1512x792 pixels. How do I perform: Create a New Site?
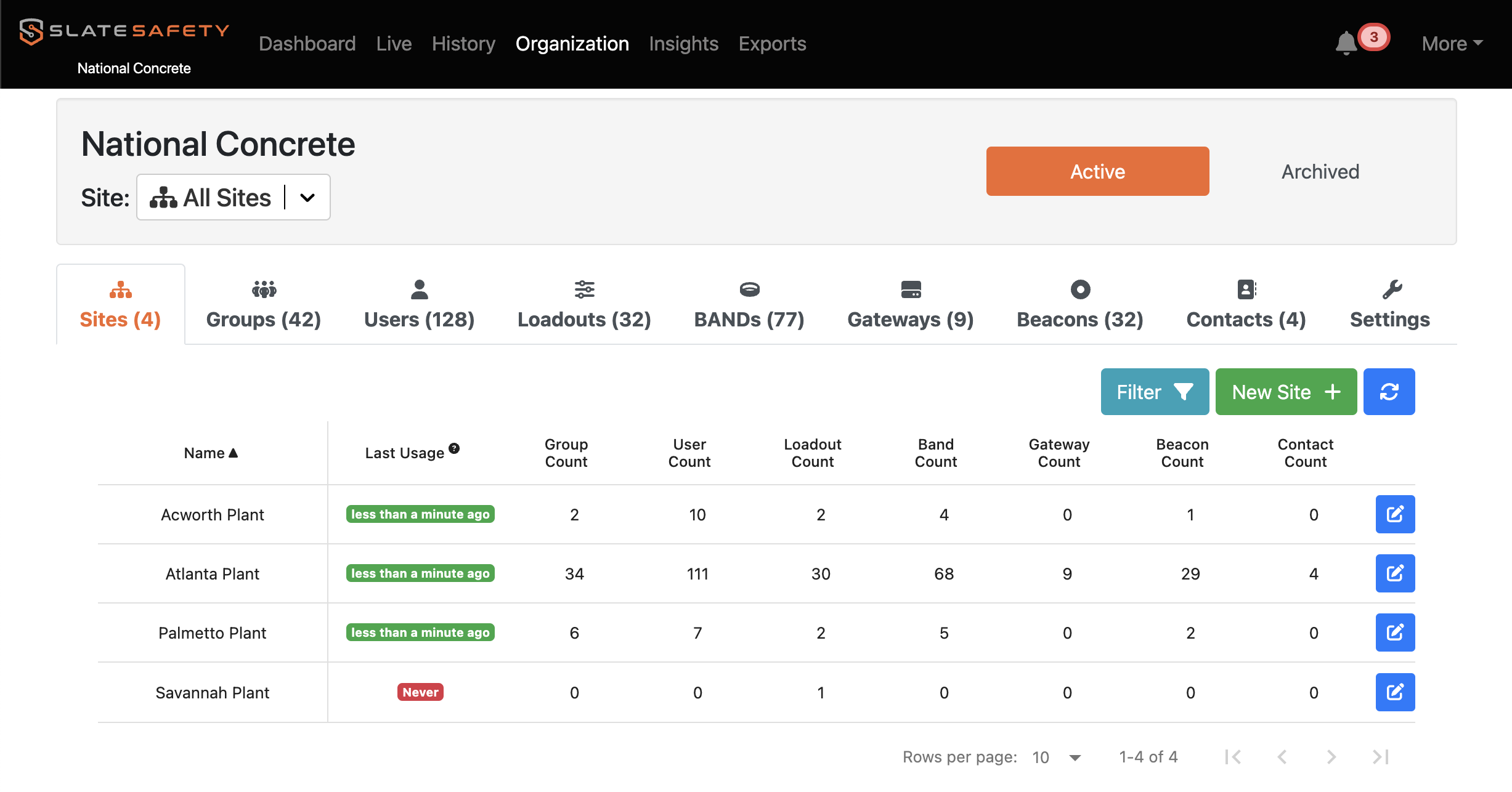(1286, 392)
